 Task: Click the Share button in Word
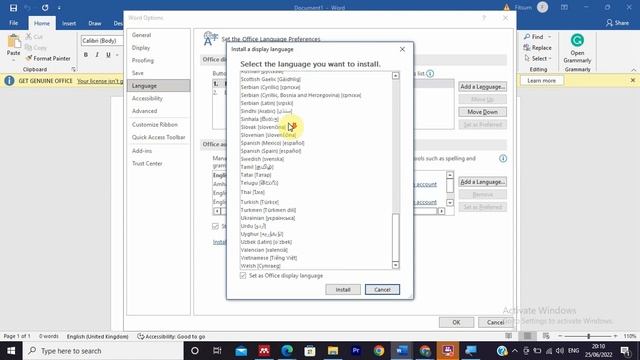point(617,23)
